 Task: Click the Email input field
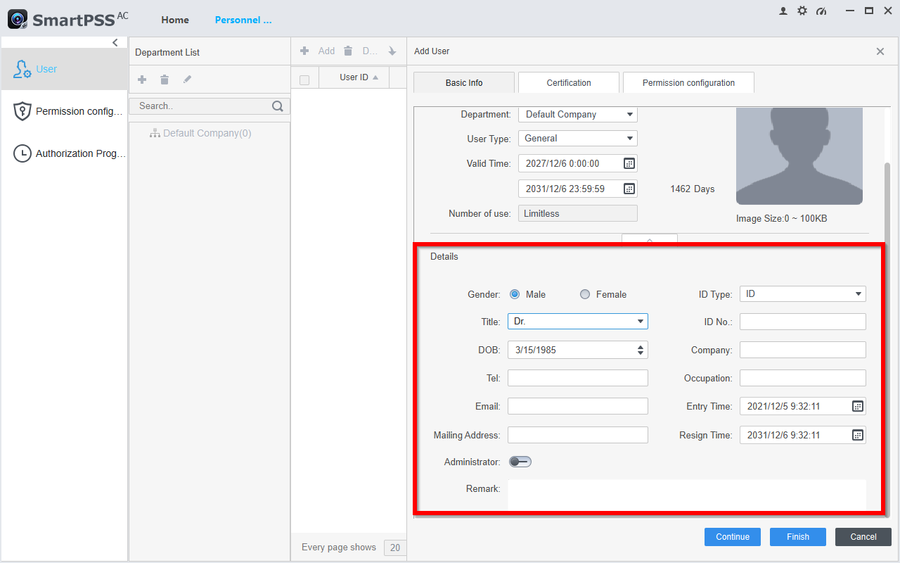tap(577, 406)
